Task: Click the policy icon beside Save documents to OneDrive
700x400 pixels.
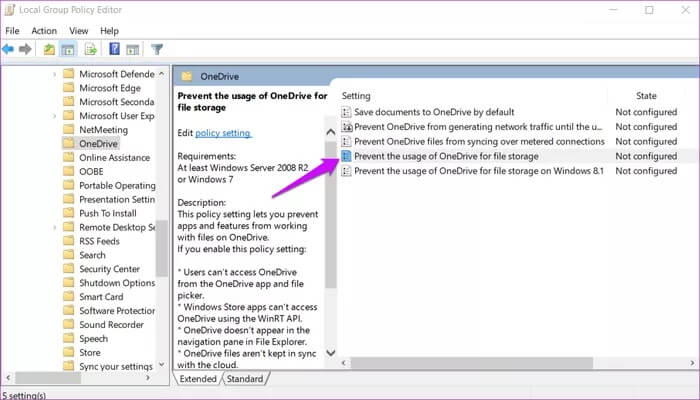Action: (346, 112)
